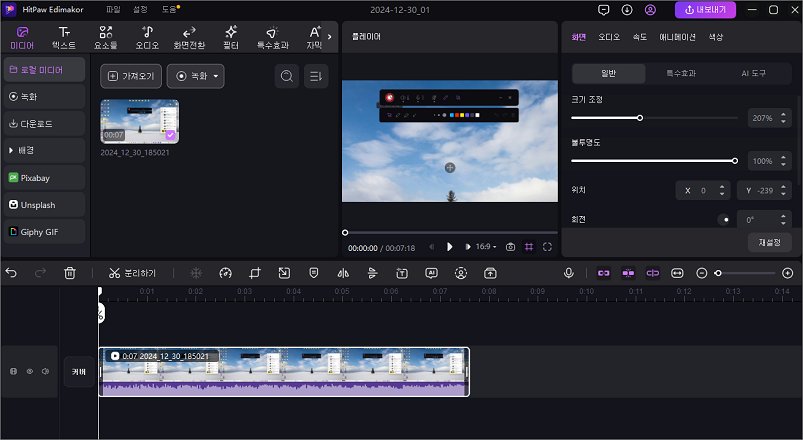Switch to the 색상 color tab

(715, 37)
